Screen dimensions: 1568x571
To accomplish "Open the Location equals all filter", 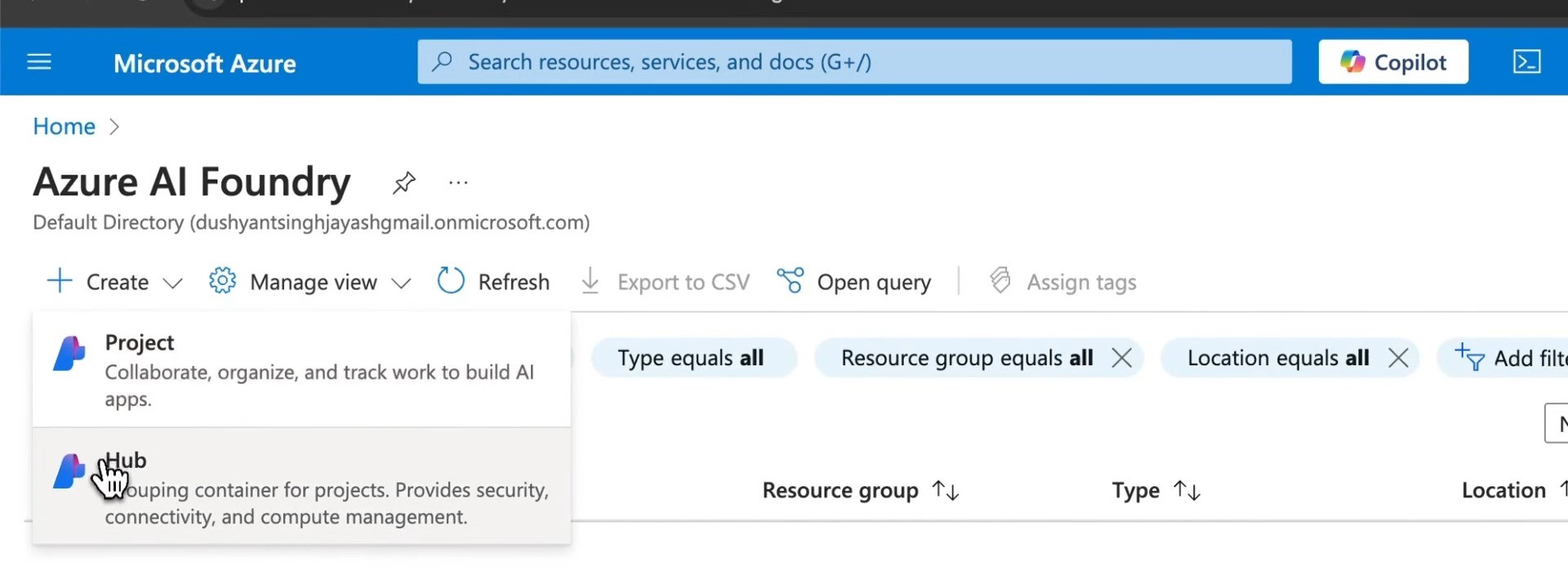I will 1278,358.
